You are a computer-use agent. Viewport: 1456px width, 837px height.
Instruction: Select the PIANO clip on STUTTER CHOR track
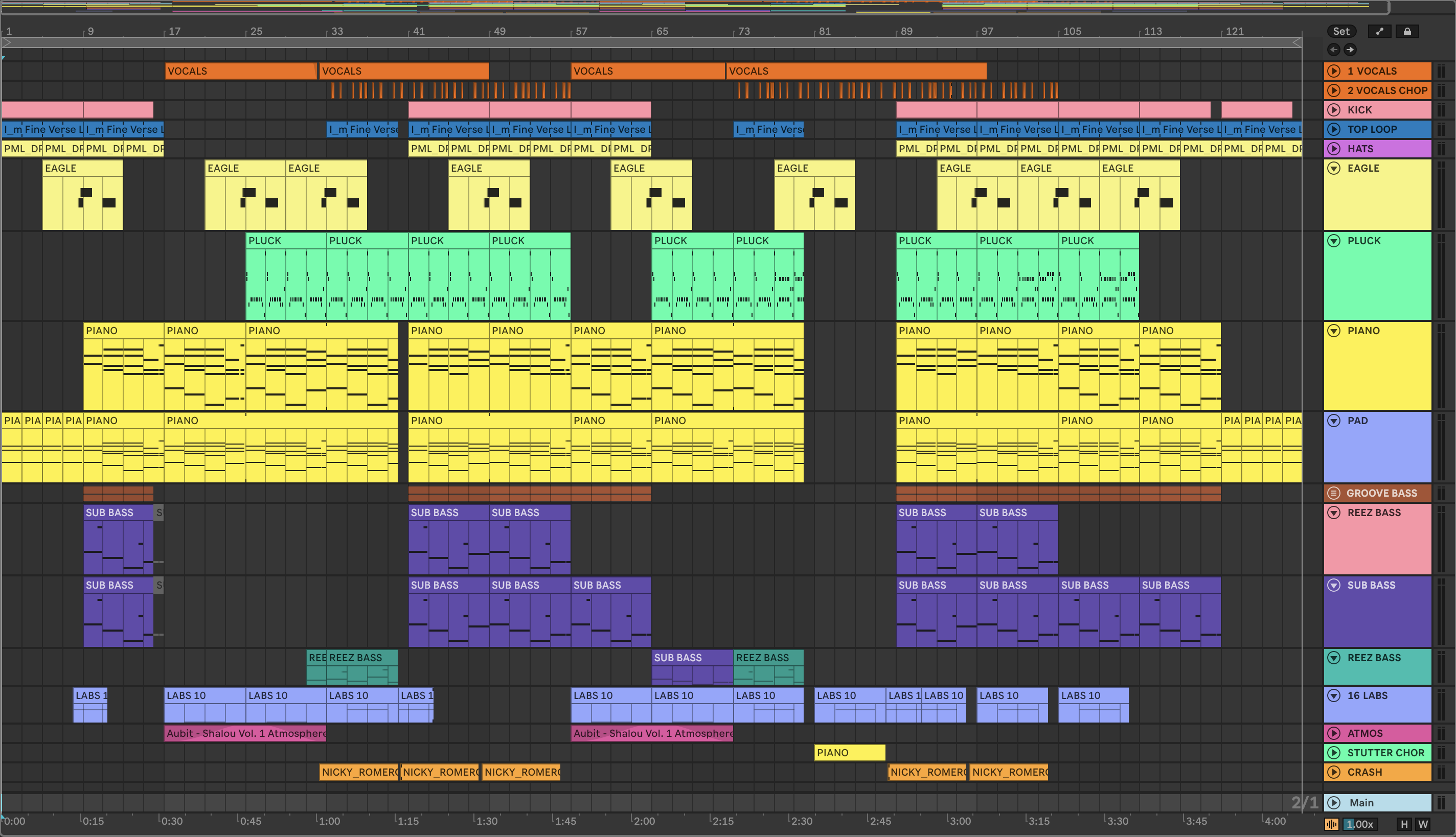coord(850,753)
